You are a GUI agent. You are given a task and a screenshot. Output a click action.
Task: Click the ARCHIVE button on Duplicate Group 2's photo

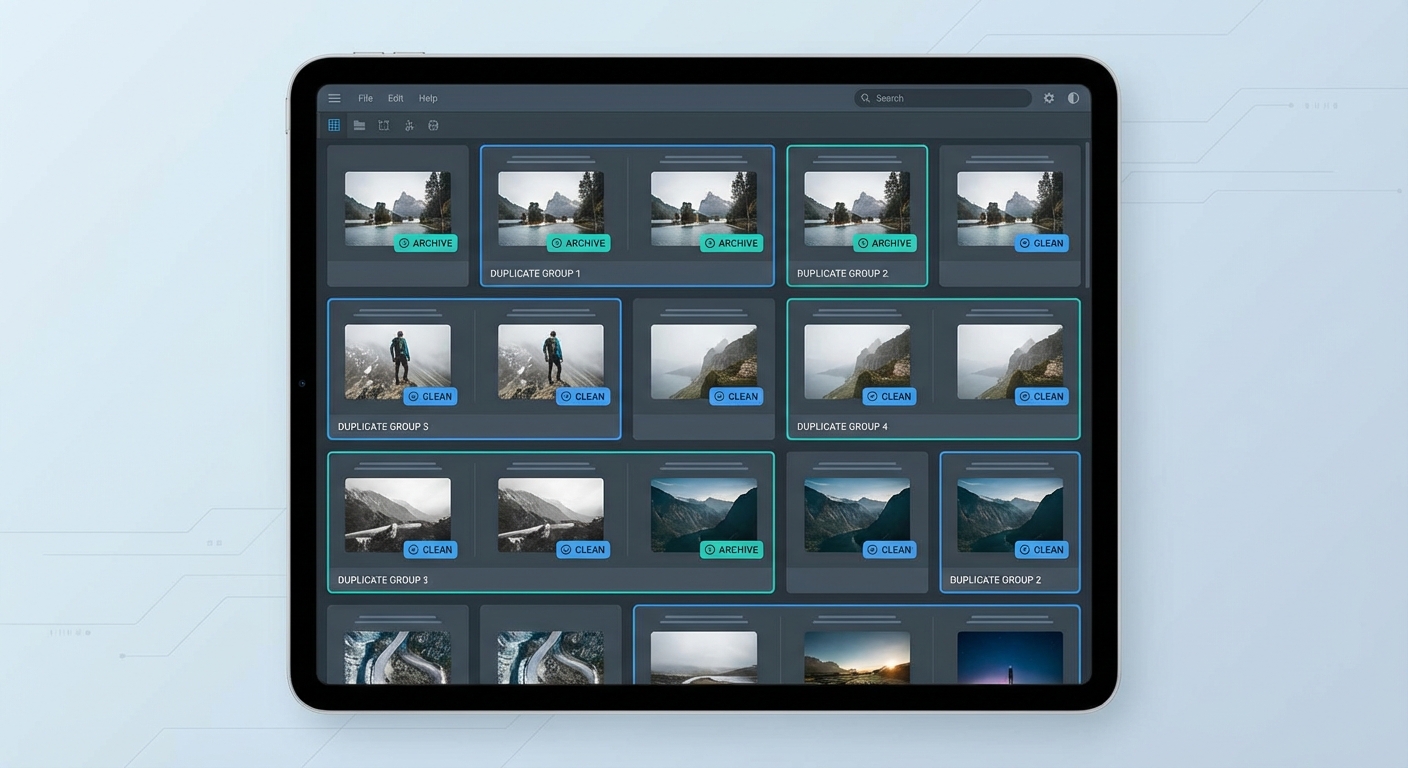[885, 243]
